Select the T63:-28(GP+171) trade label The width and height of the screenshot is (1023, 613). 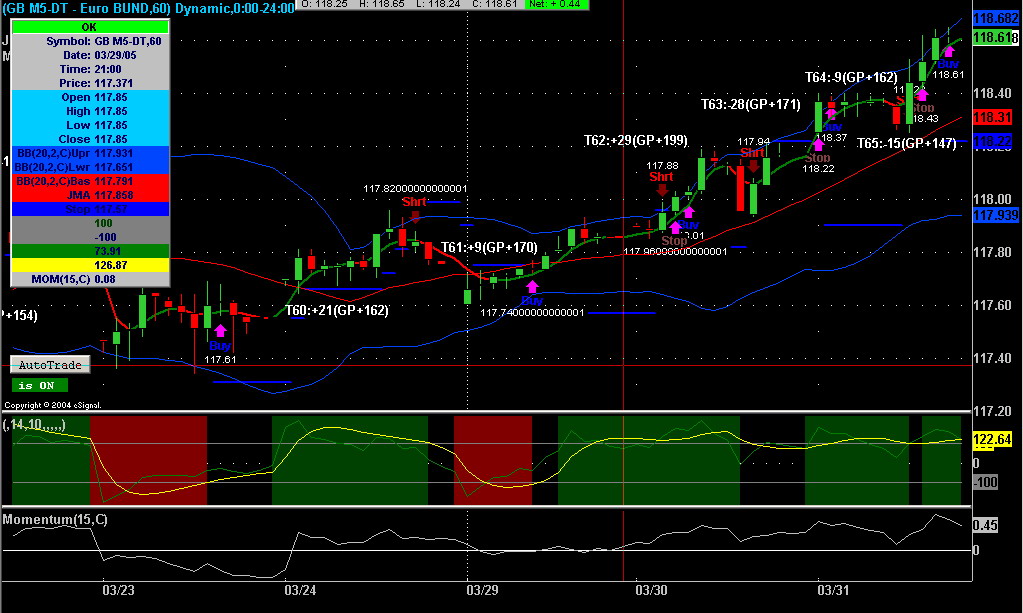click(751, 104)
